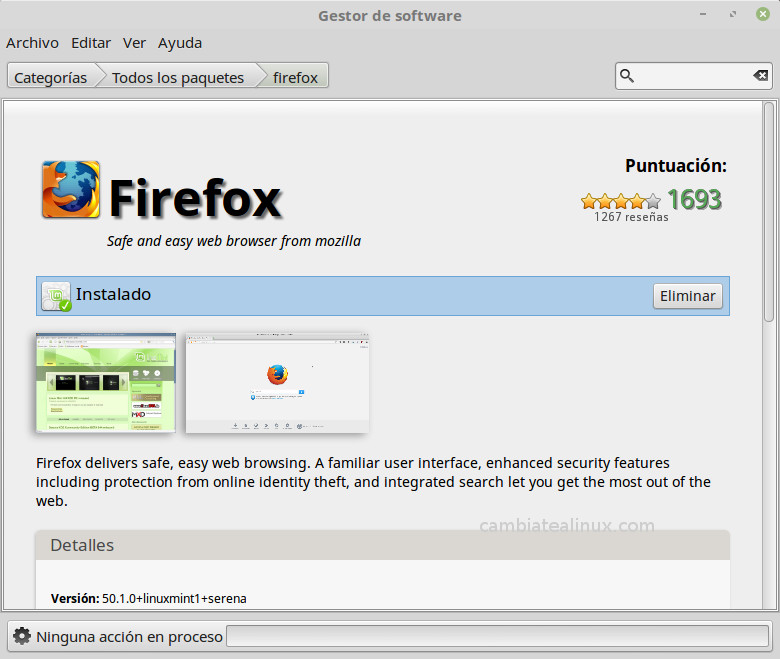
Task: Focus the package search input field
Action: (x=693, y=76)
